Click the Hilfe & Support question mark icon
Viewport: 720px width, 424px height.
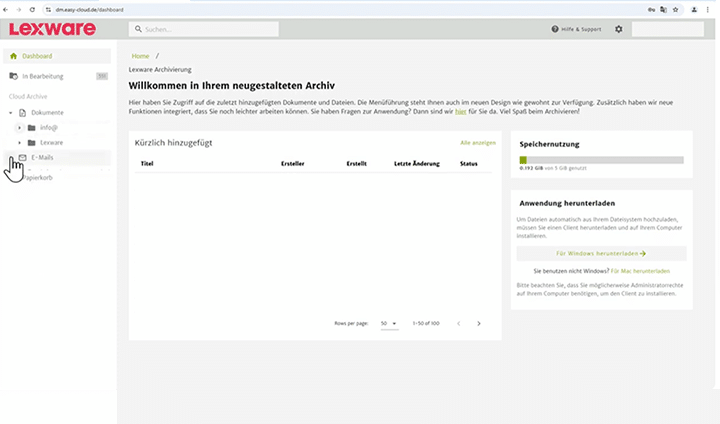tap(555, 29)
